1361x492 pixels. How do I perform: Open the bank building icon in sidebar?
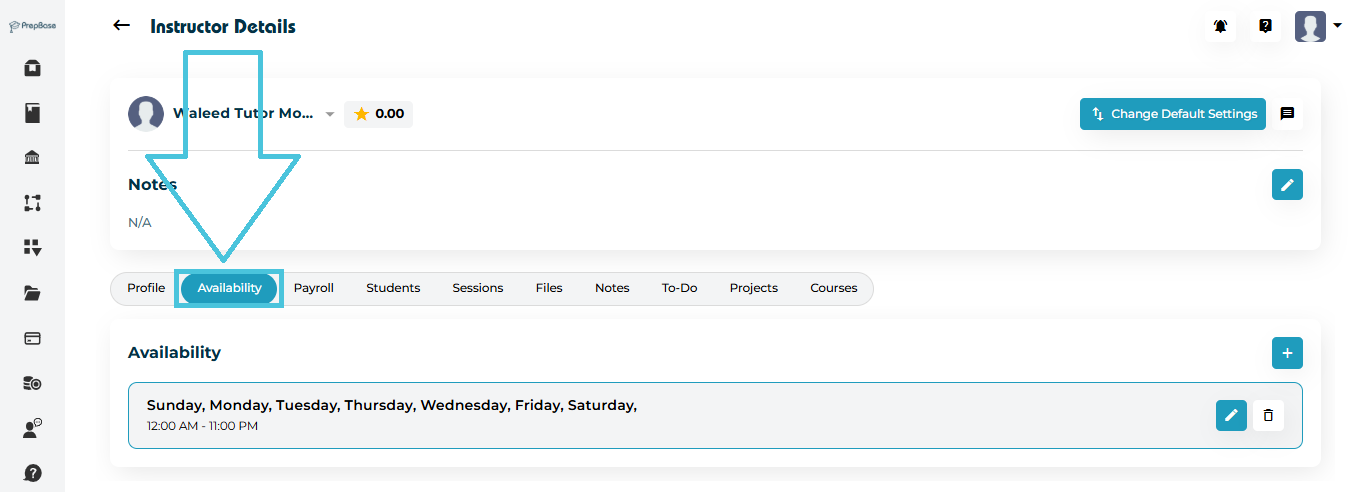(32, 158)
